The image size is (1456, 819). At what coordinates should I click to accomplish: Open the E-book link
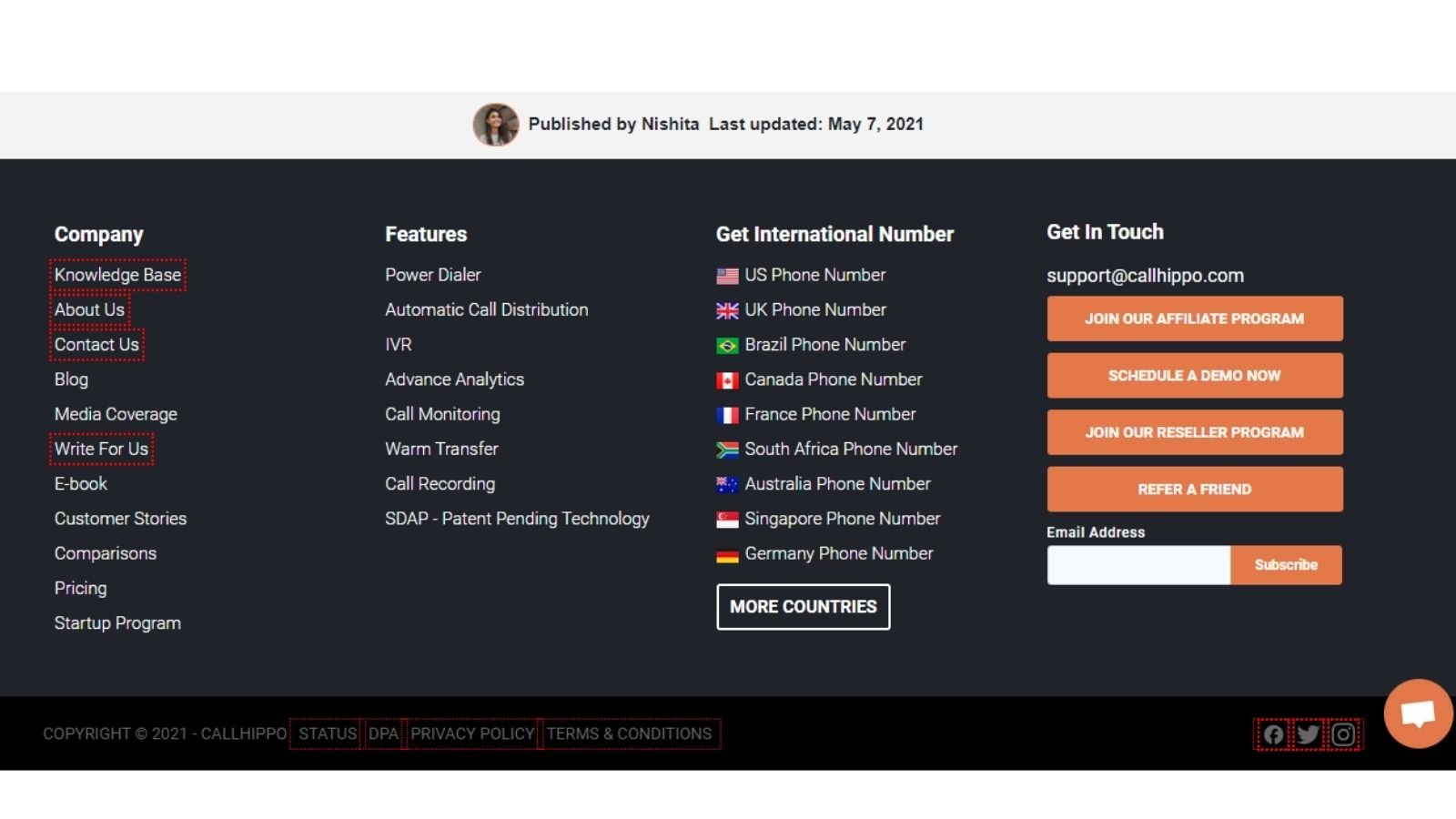click(x=80, y=484)
